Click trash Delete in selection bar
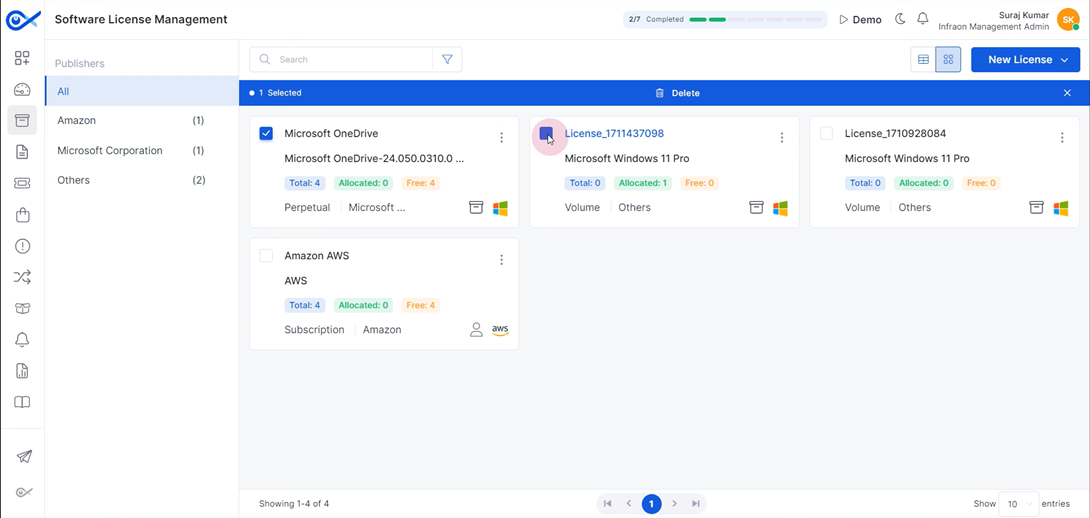This screenshot has width=1090, height=518. (677, 93)
